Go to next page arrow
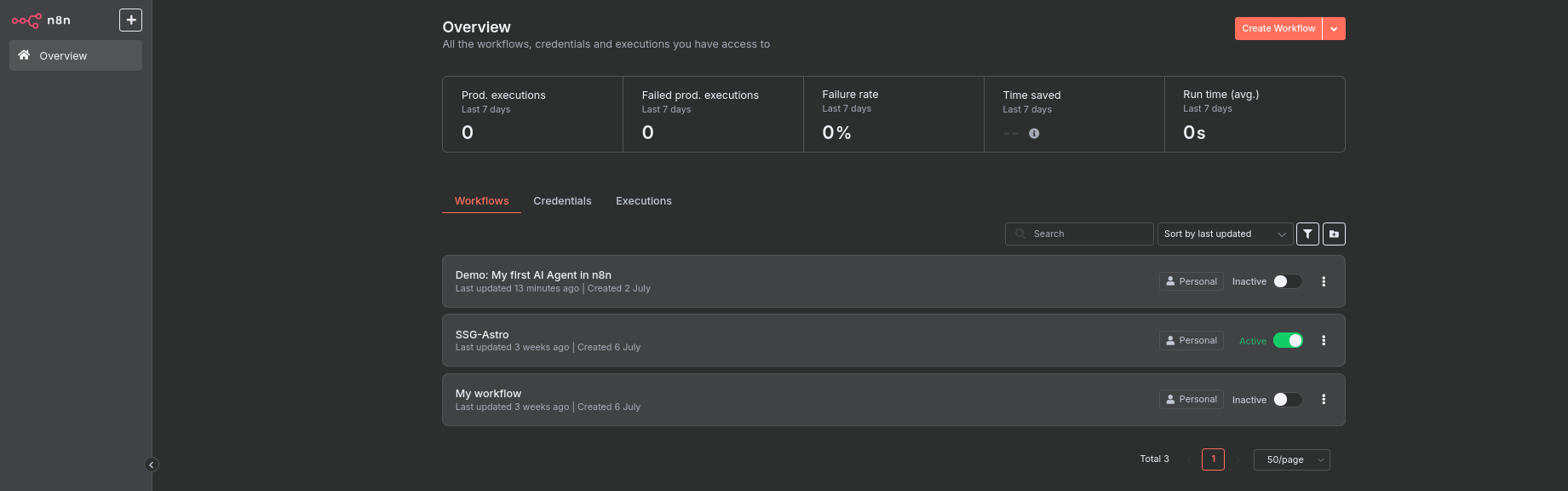The width and height of the screenshot is (1568, 491). (x=1238, y=460)
